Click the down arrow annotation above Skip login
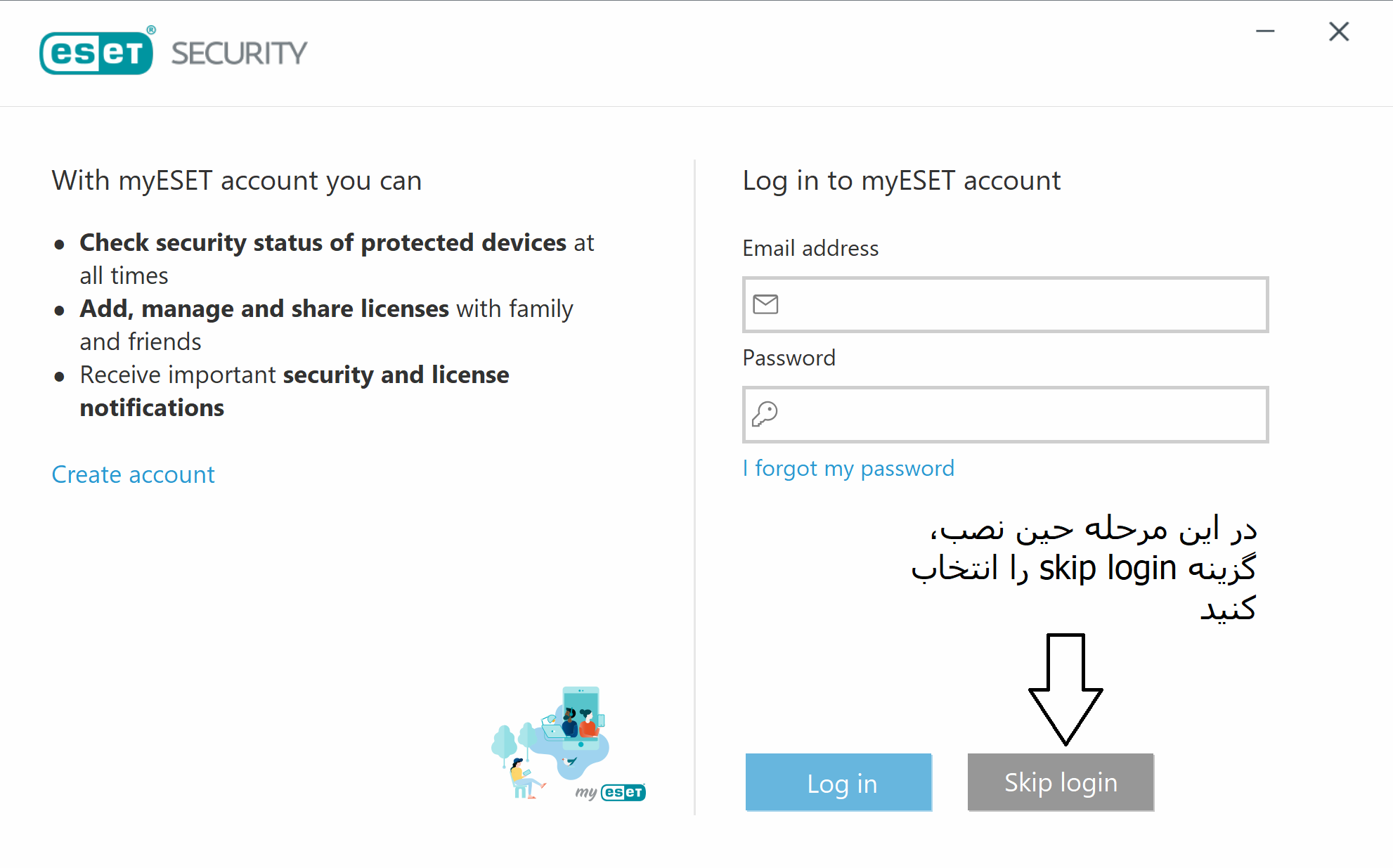Screen dimensions: 1393x868 (1065, 689)
